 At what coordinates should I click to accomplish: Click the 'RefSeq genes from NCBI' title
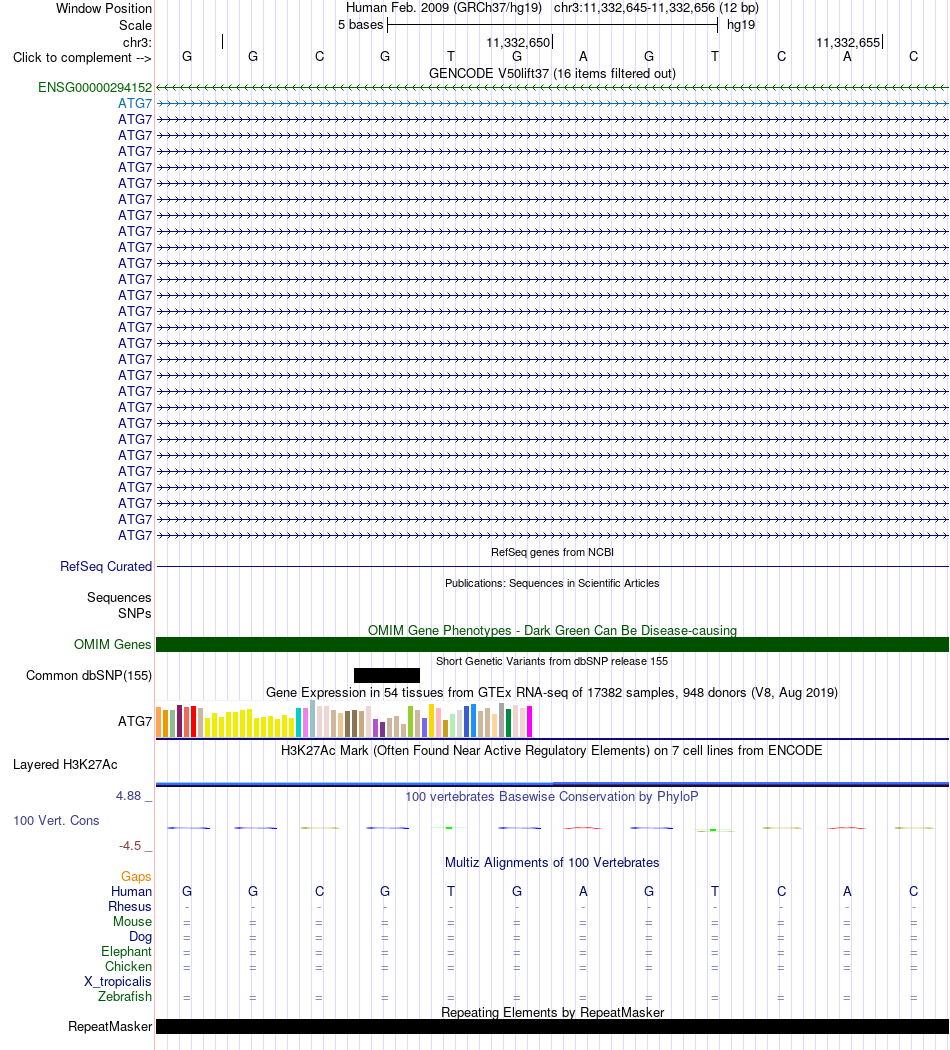coord(552,552)
